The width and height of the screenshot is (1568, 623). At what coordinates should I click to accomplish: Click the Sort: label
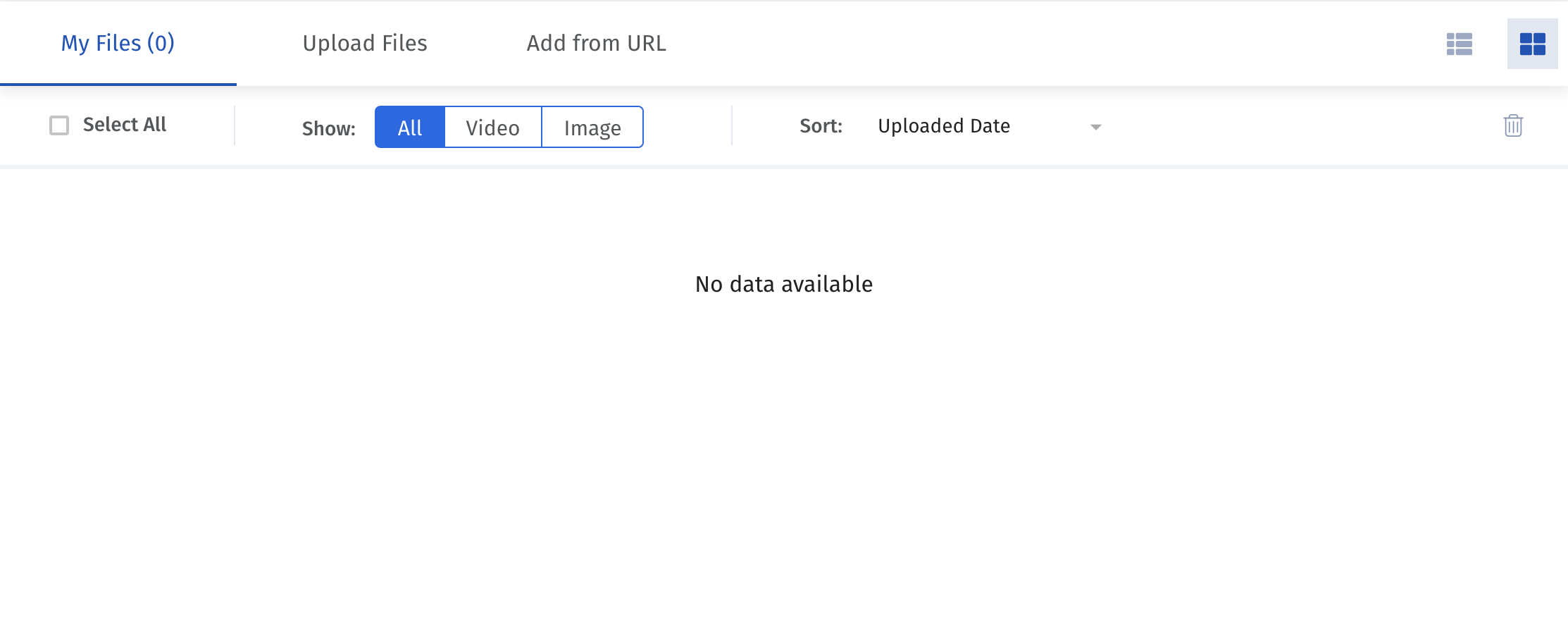(821, 126)
